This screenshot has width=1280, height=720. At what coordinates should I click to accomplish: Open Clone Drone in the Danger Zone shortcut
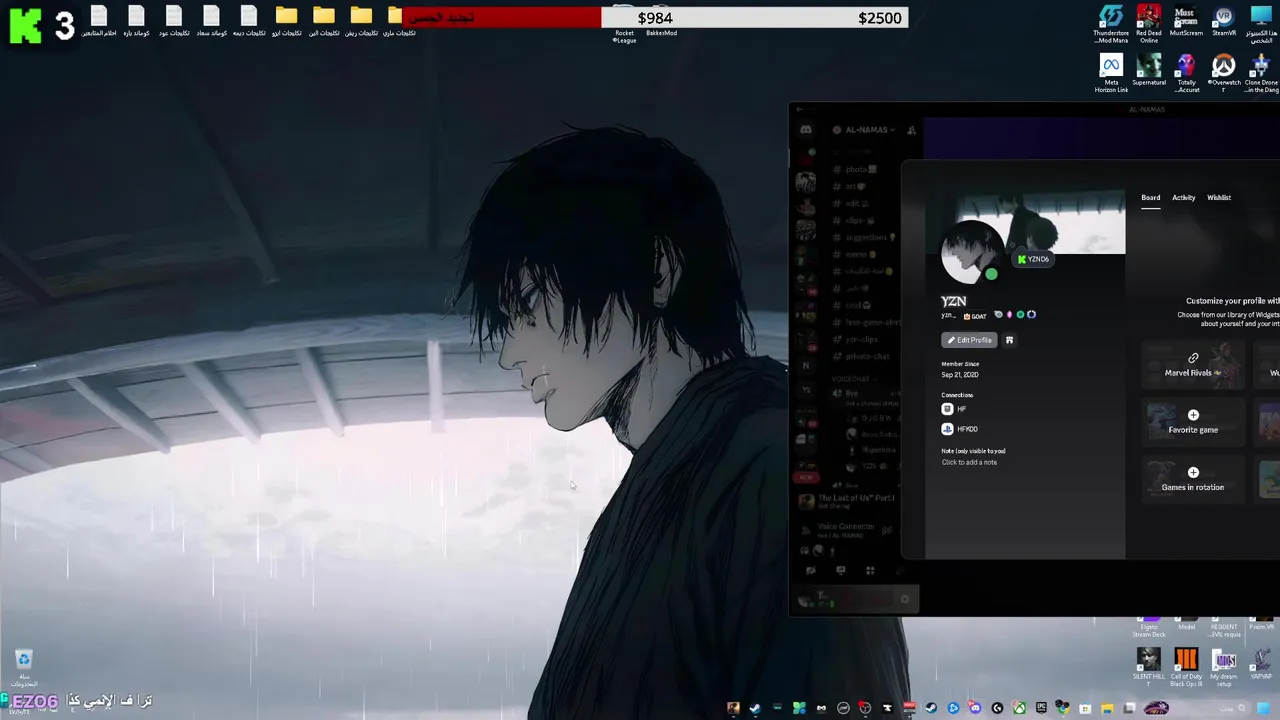pyautogui.click(x=1261, y=74)
